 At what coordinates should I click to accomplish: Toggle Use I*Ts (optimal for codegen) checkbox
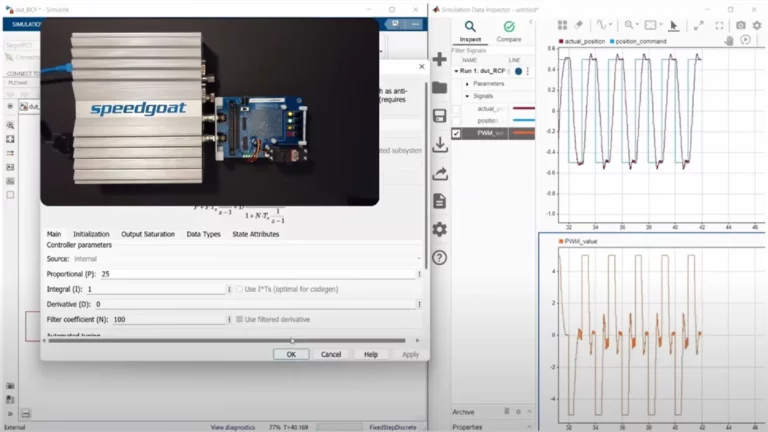(x=239, y=289)
